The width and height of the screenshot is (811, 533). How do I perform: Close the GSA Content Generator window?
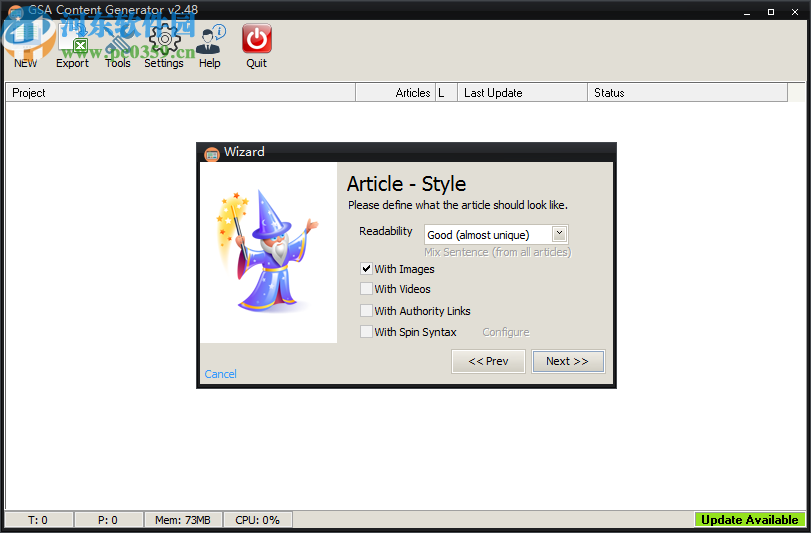coord(795,12)
